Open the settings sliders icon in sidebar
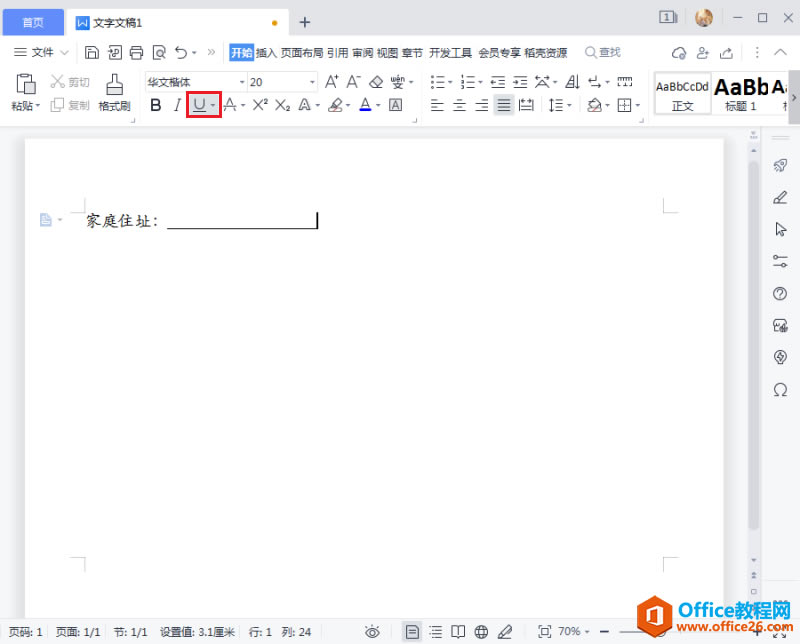 (x=780, y=261)
